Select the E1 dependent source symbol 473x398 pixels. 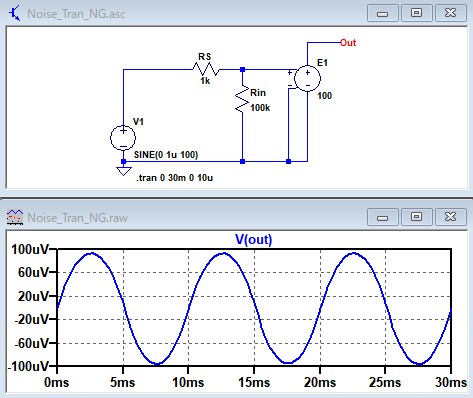click(x=307, y=78)
